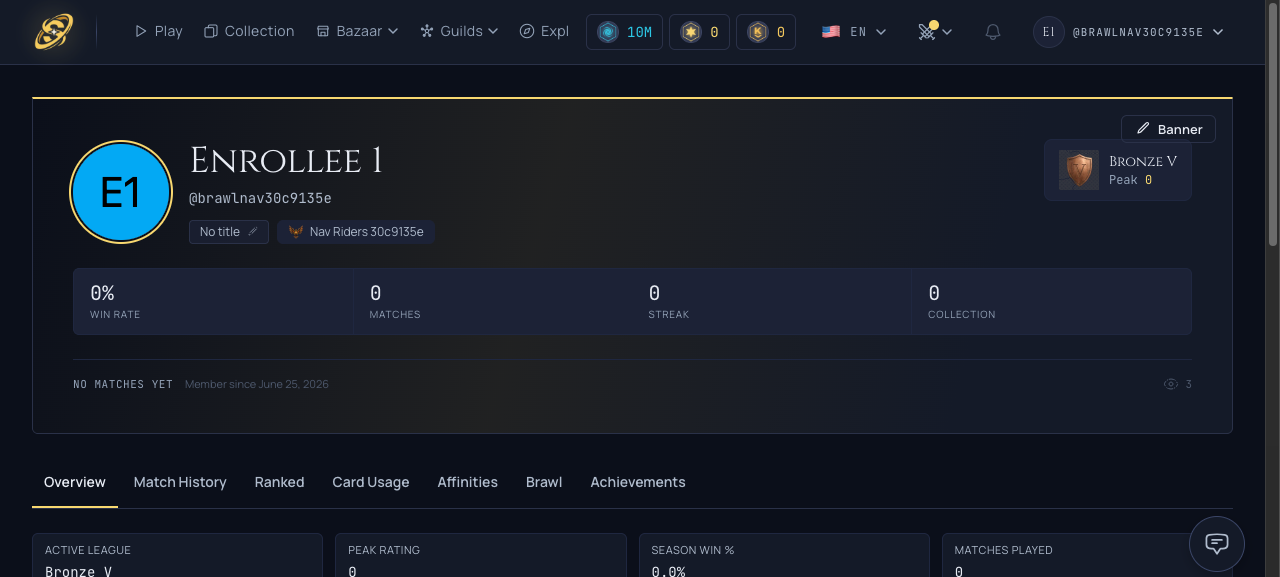The image size is (1280, 577).
Task: Click the profile views eye icon
Action: [1171, 384]
